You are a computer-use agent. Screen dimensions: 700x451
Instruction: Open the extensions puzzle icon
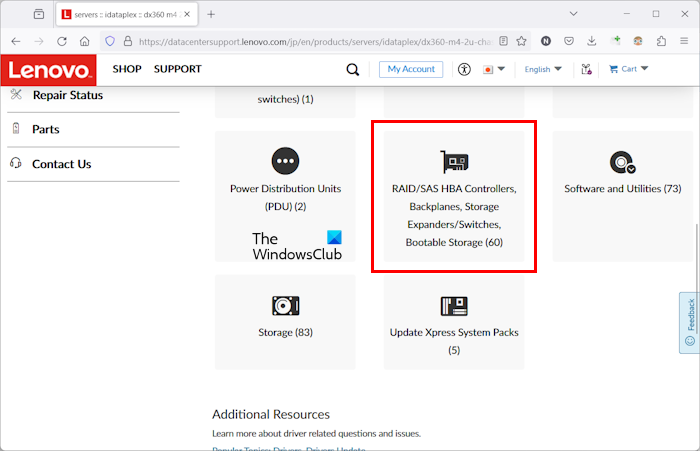click(x=661, y=42)
